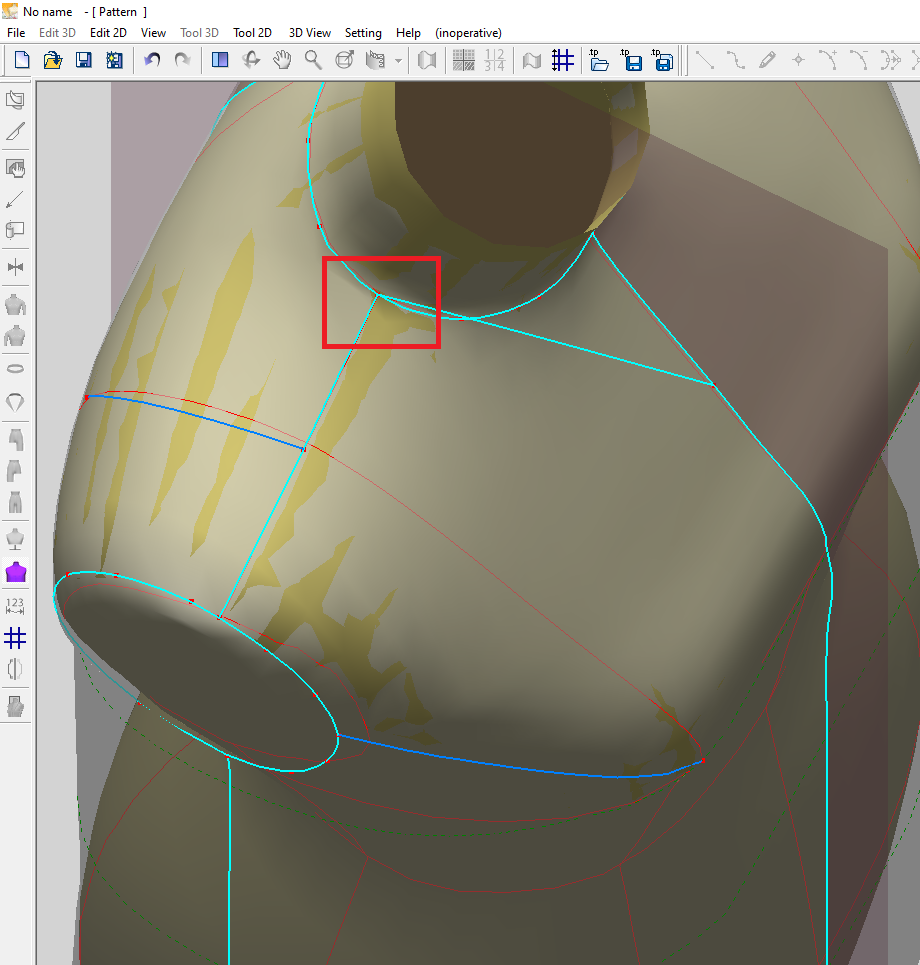
Task: Click the textured garment icon at sidebar bottom
Action: point(15,707)
